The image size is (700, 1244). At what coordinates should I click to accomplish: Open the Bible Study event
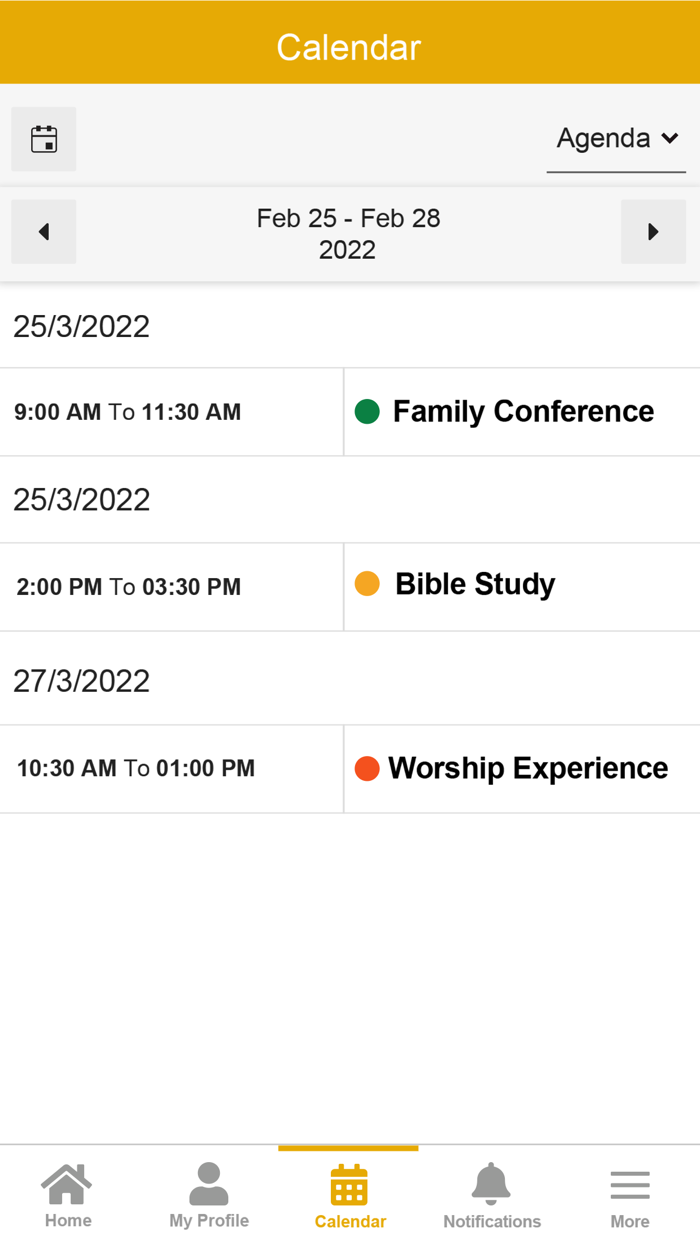pos(475,584)
